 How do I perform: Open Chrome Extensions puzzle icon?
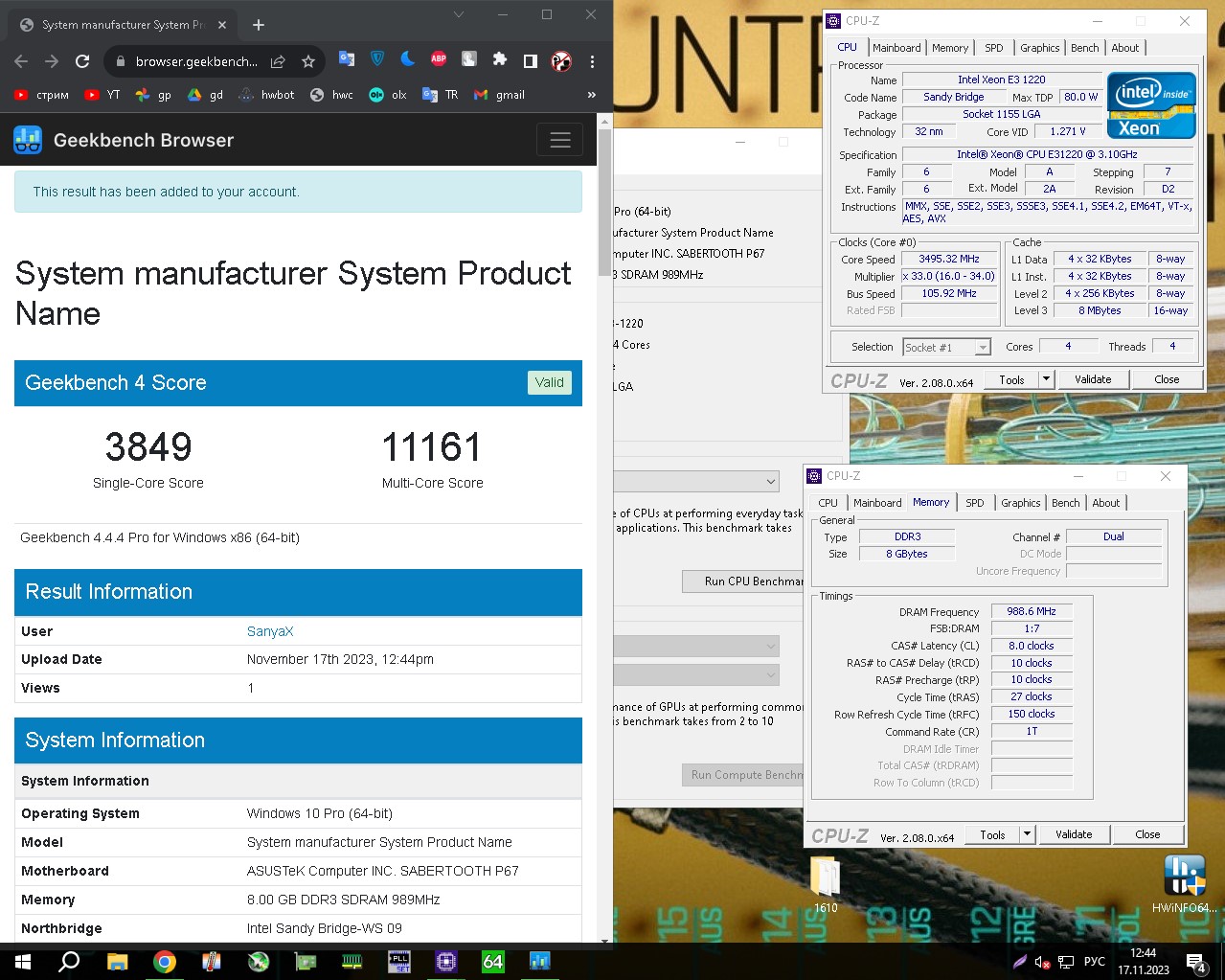click(x=499, y=60)
